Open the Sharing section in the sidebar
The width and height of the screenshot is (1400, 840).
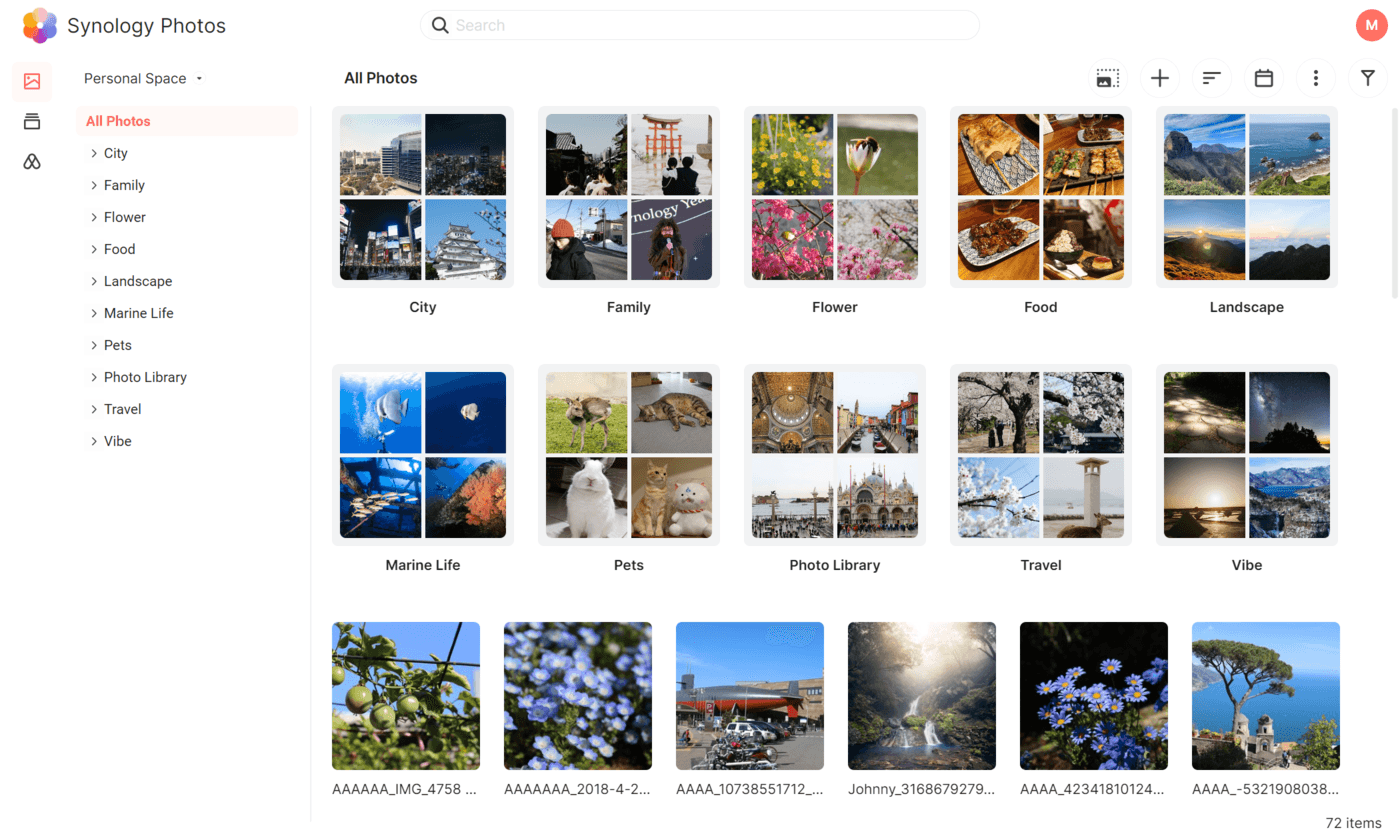point(31,161)
